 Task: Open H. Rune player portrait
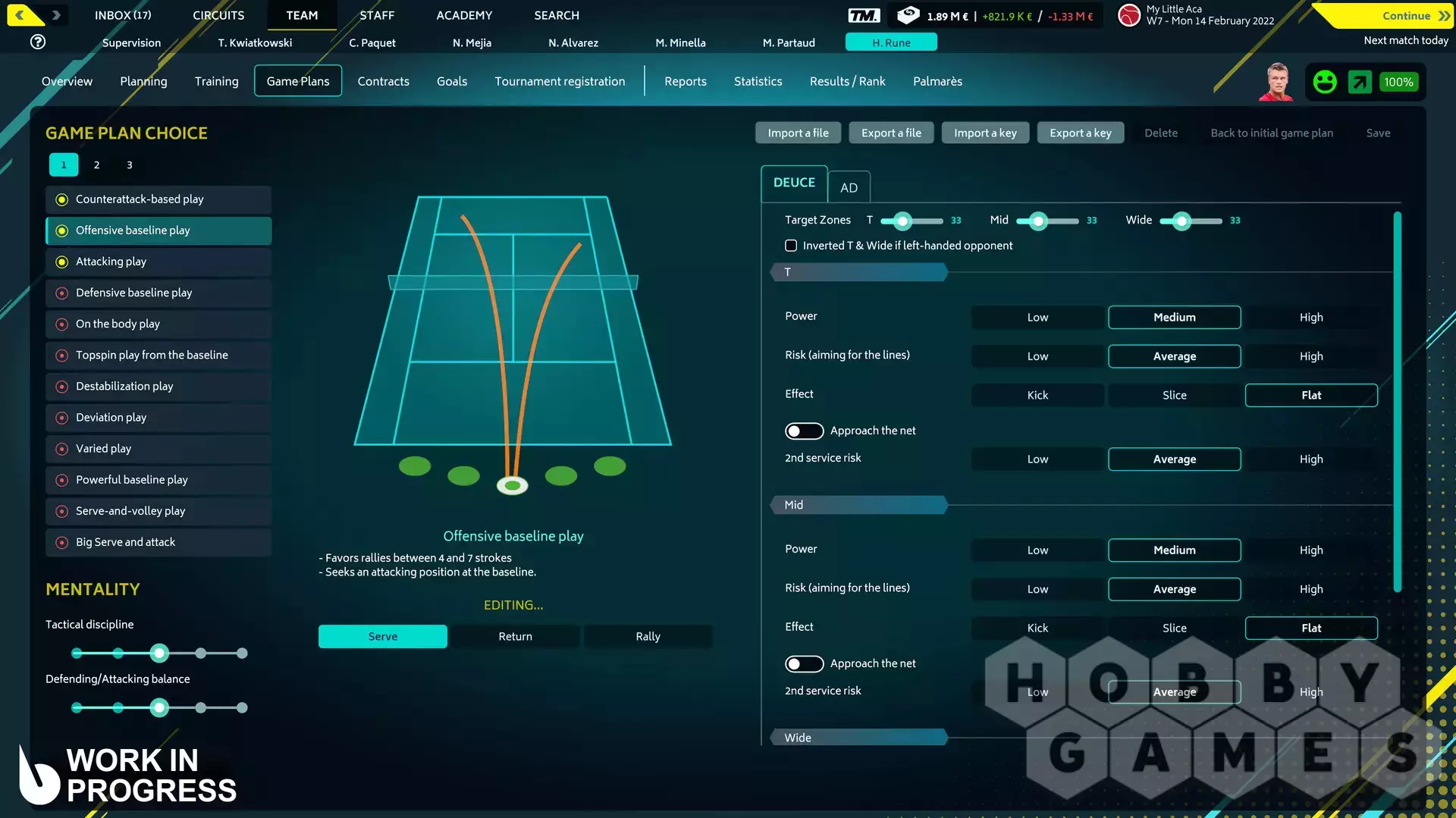coord(1276,82)
